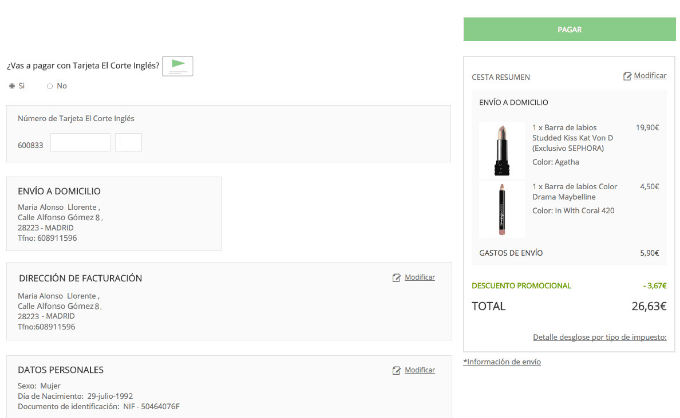The width and height of the screenshot is (680, 418).
Task: Focus the first card number field
Action: point(80,143)
